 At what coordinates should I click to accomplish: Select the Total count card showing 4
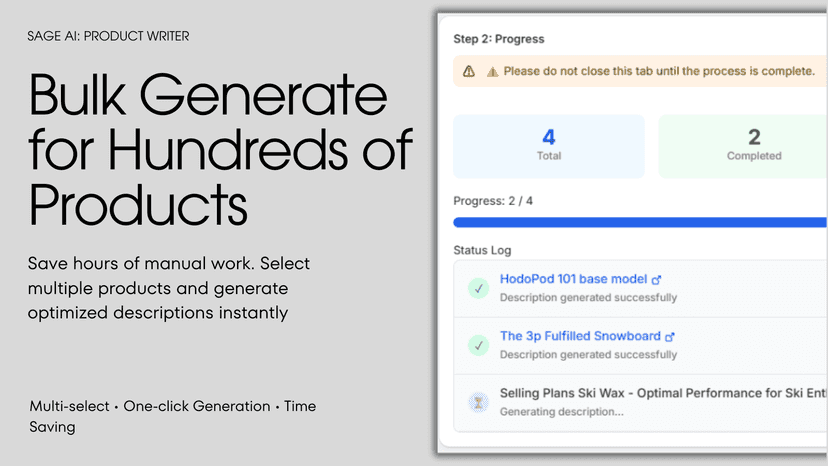[x=549, y=146]
